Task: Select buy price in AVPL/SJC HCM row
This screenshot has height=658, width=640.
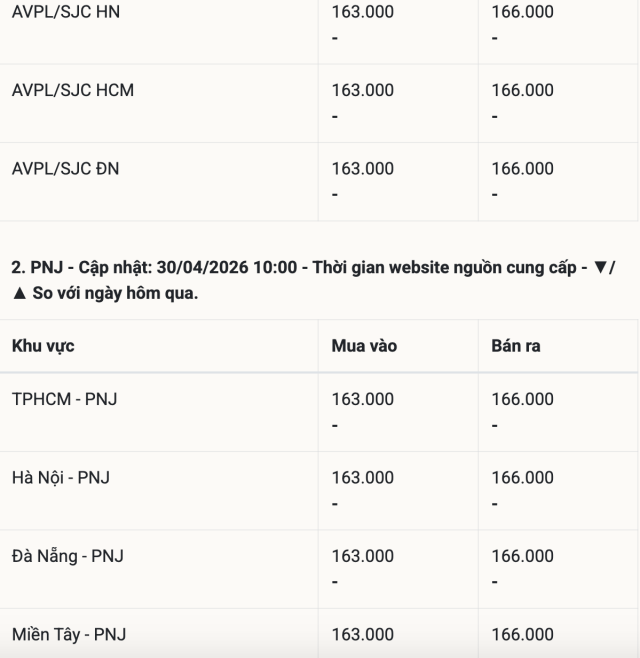Action: tap(362, 90)
